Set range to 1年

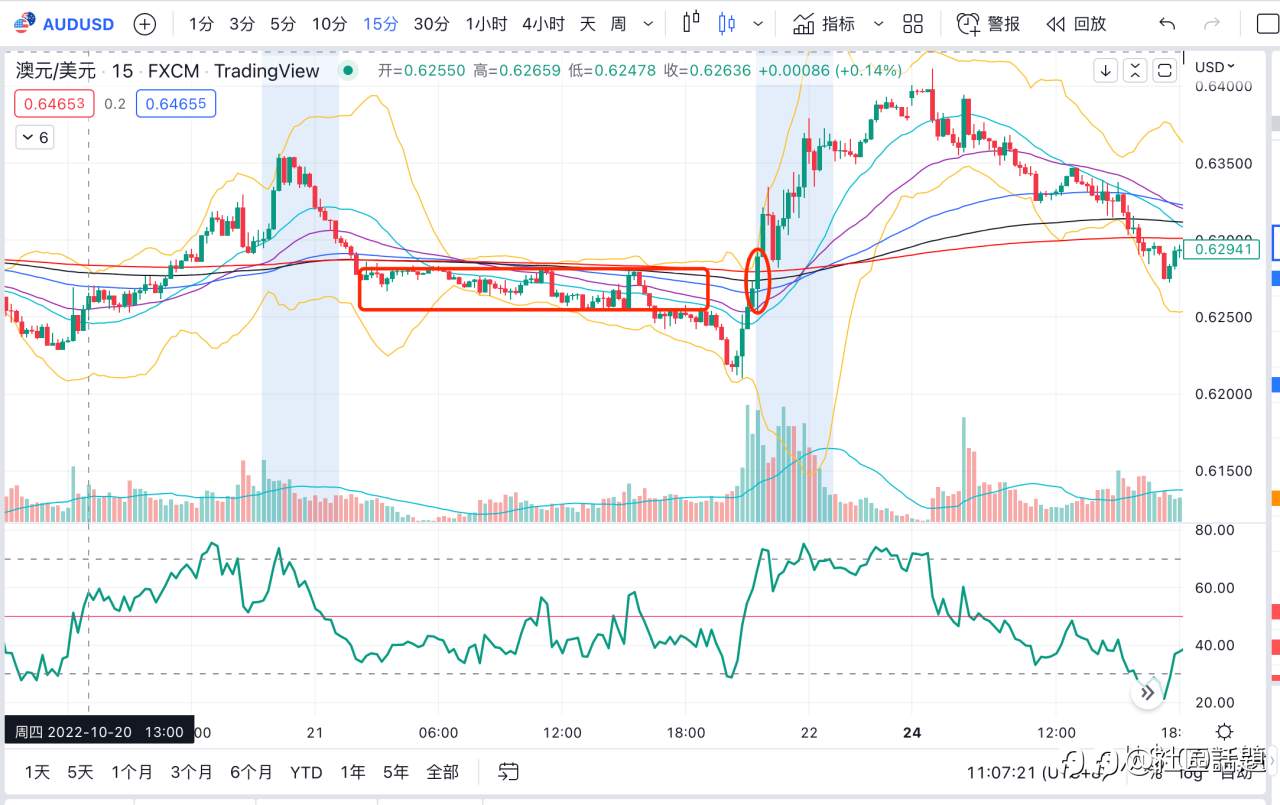[x=353, y=772]
